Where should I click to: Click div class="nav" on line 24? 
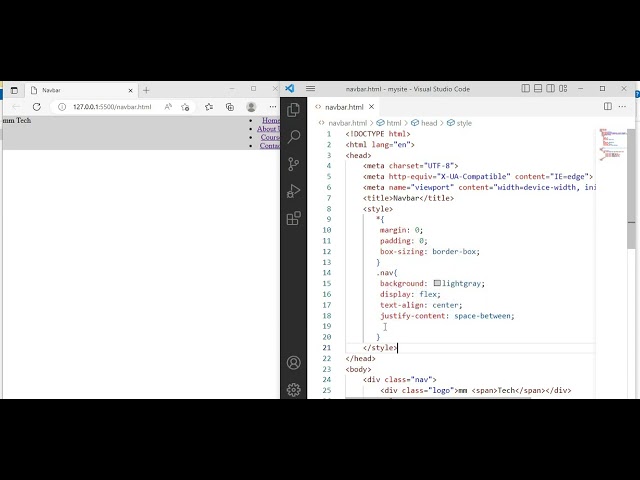[x=400, y=380]
